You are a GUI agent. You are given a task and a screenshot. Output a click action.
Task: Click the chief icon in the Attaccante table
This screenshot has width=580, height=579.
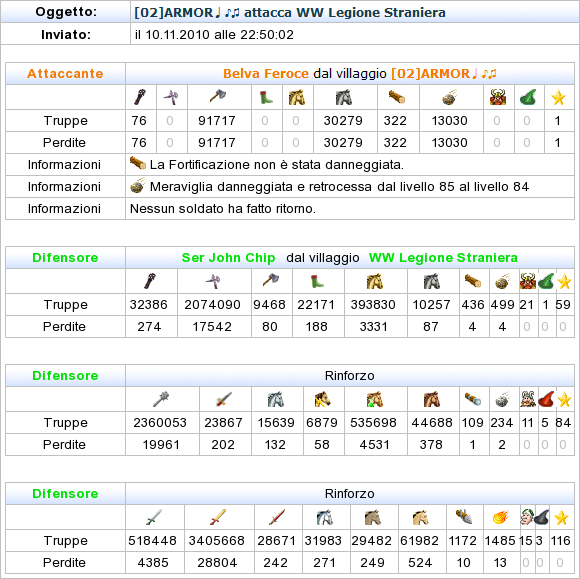[x=498, y=97]
